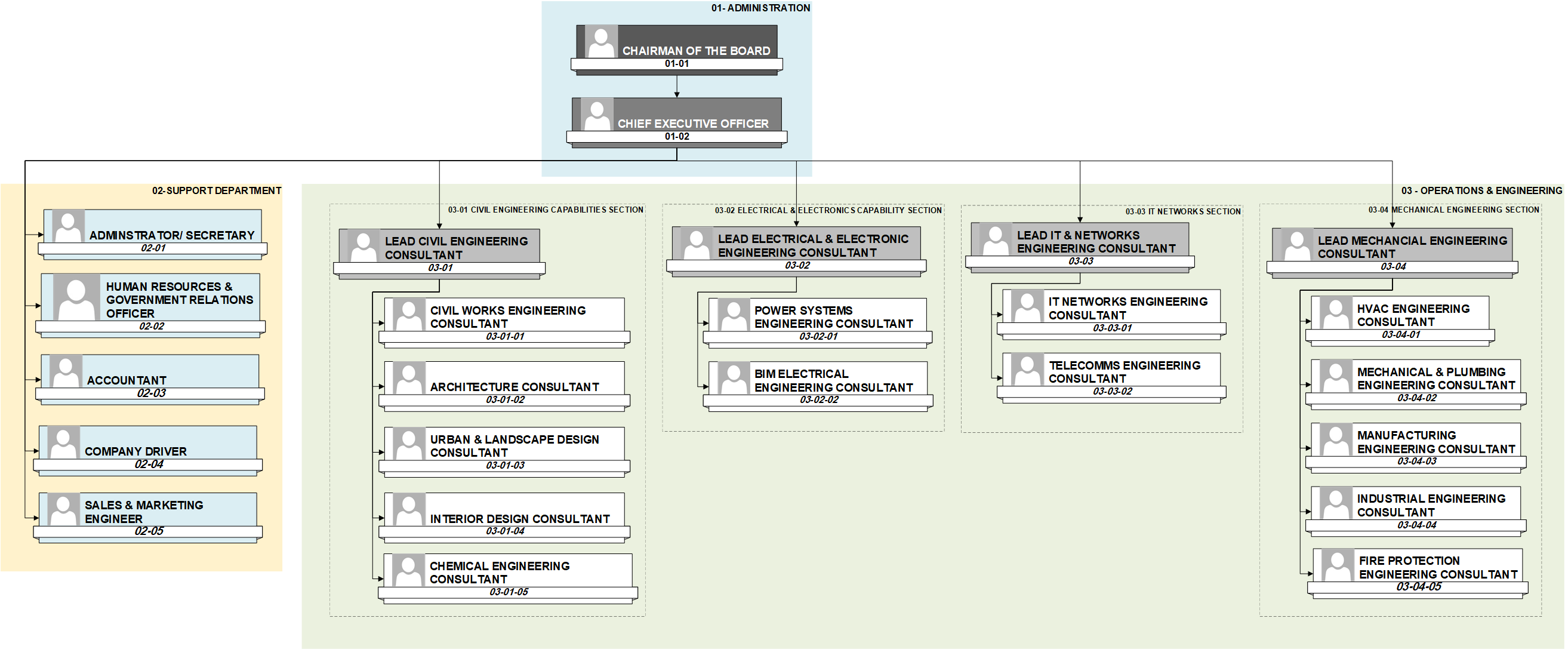Select the 03-01-05 Chemical Engineering code bar
This screenshot has height=649, width=1568.
pos(509,592)
